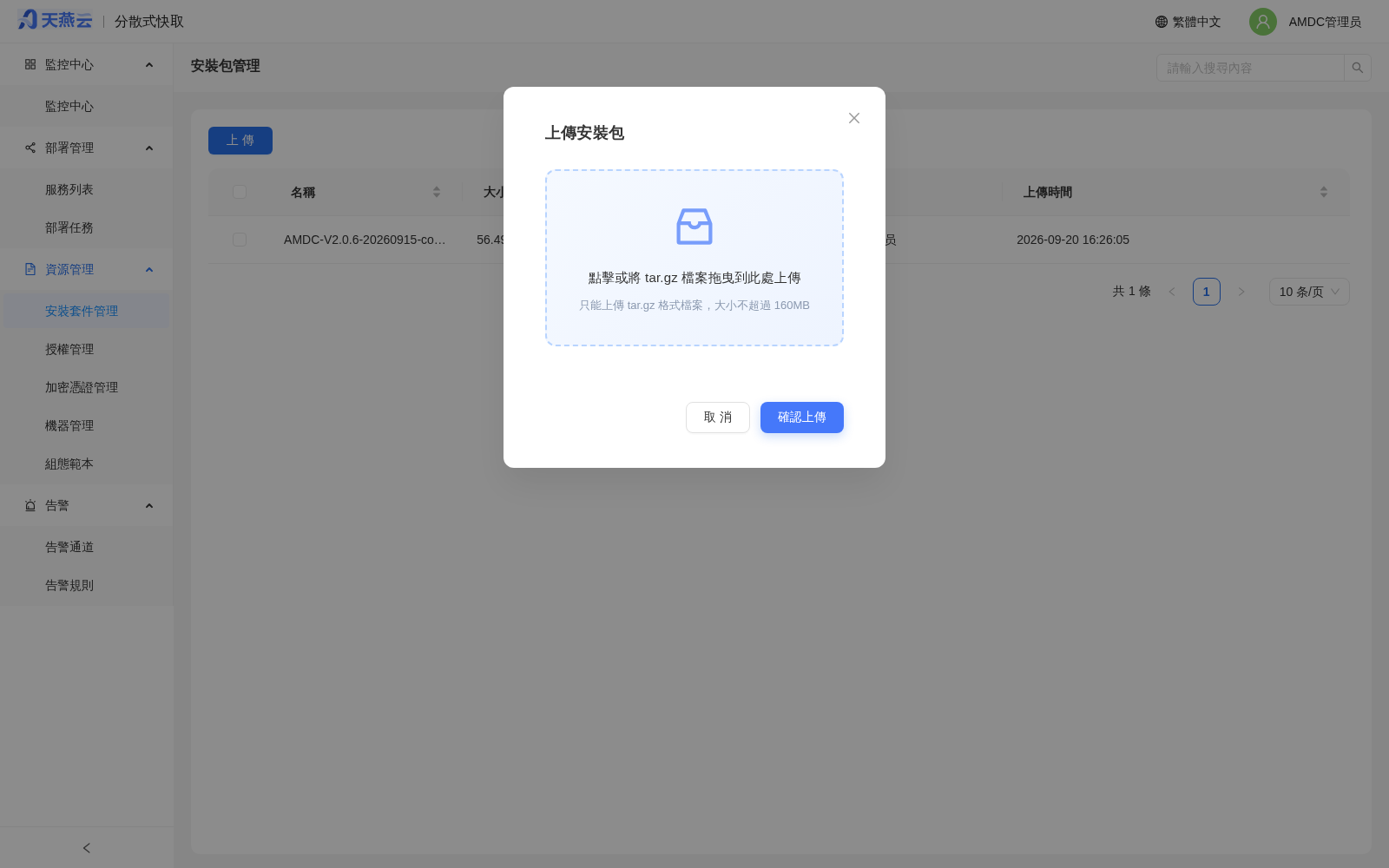
Task: Open the 監控中心 sub-item in the sidebar
Action: 87,106
